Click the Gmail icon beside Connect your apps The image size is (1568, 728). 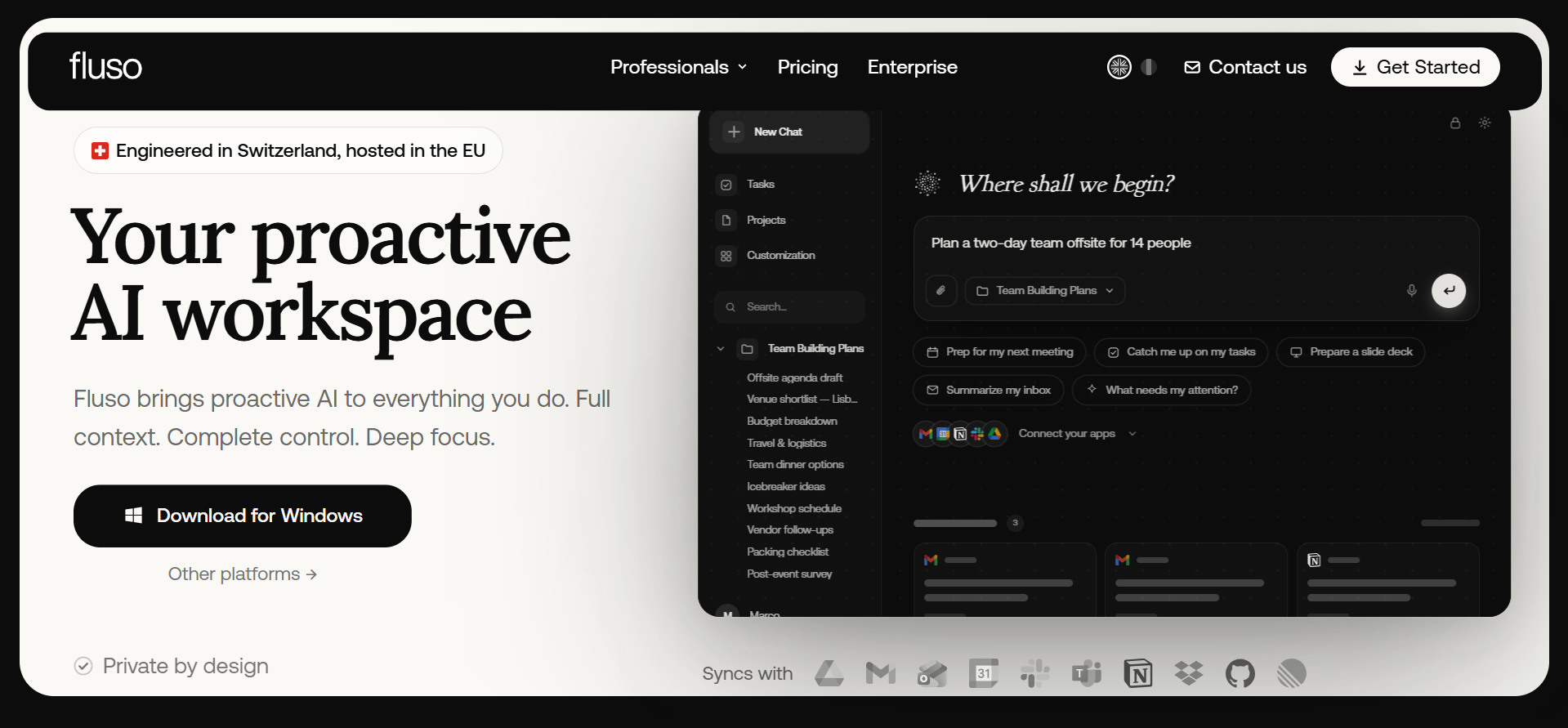tap(926, 434)
